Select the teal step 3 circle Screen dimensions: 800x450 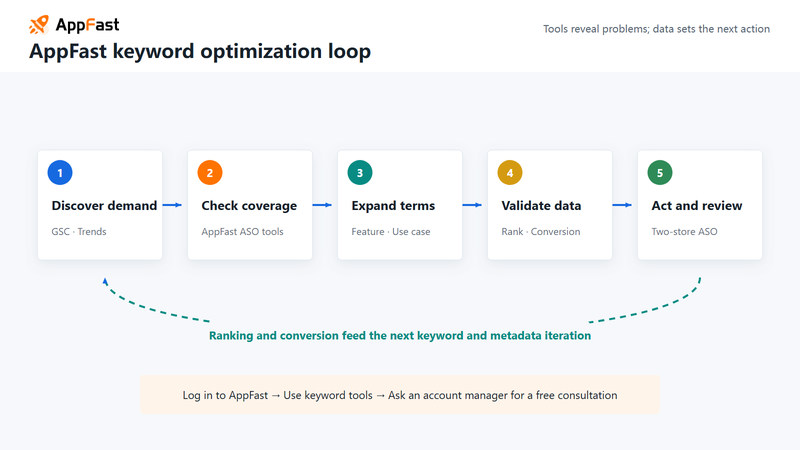click(360, 172)
